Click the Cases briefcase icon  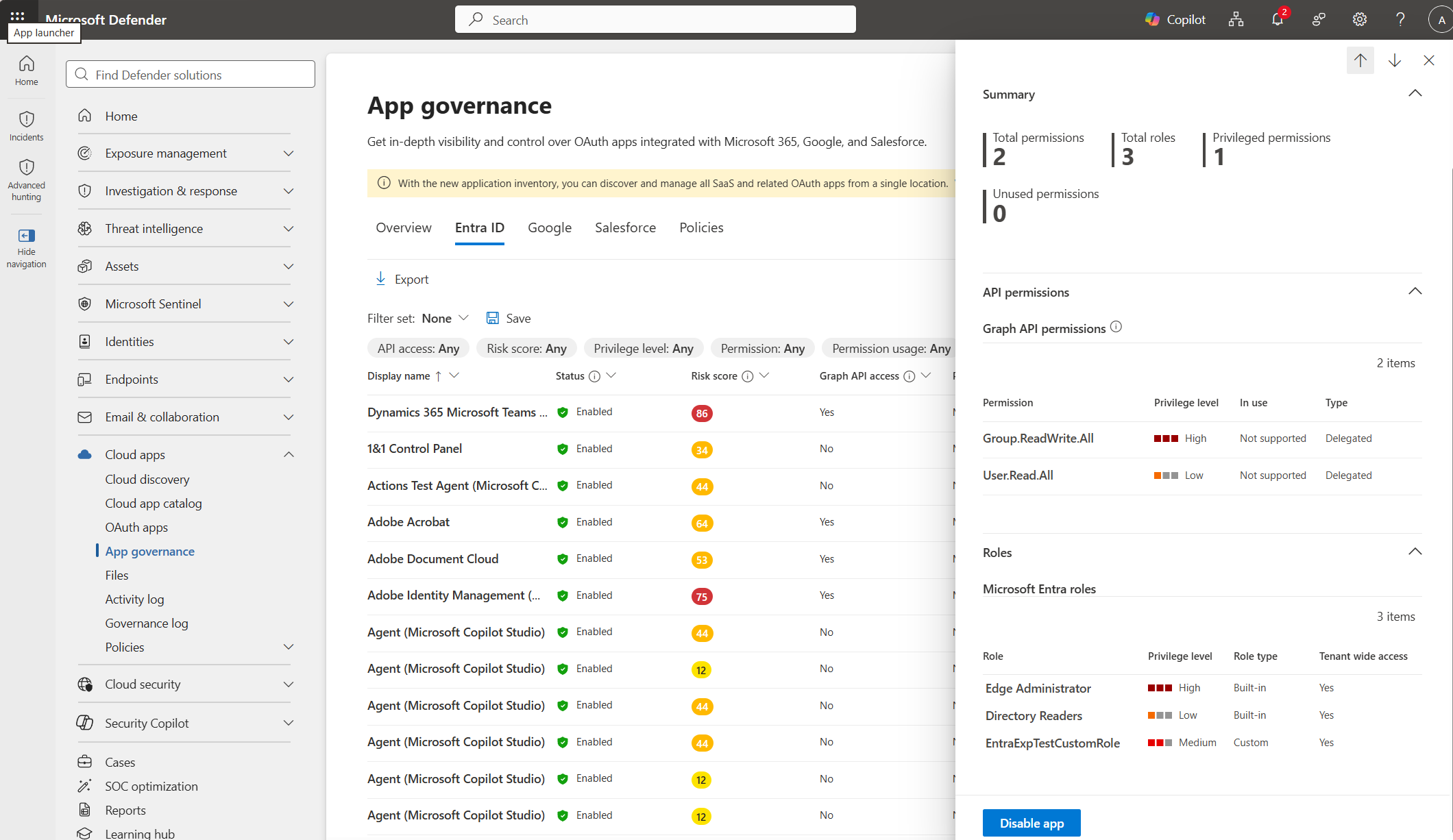click(85, 762)
